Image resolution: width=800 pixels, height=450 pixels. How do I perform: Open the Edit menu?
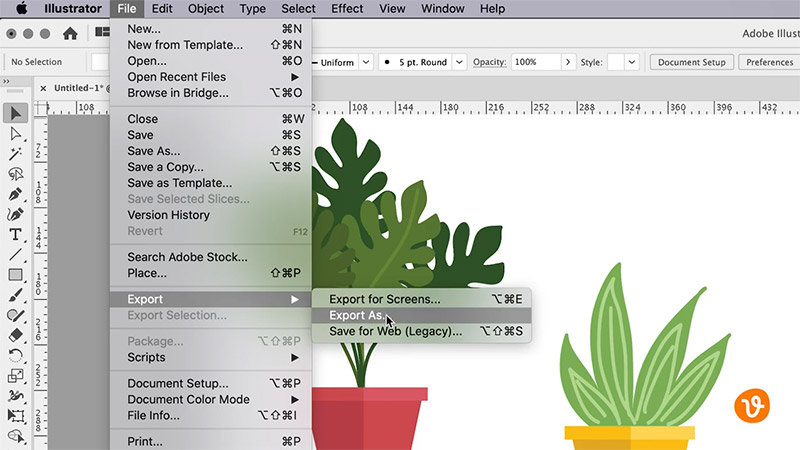pyautogui.click(x=162, y=9)
